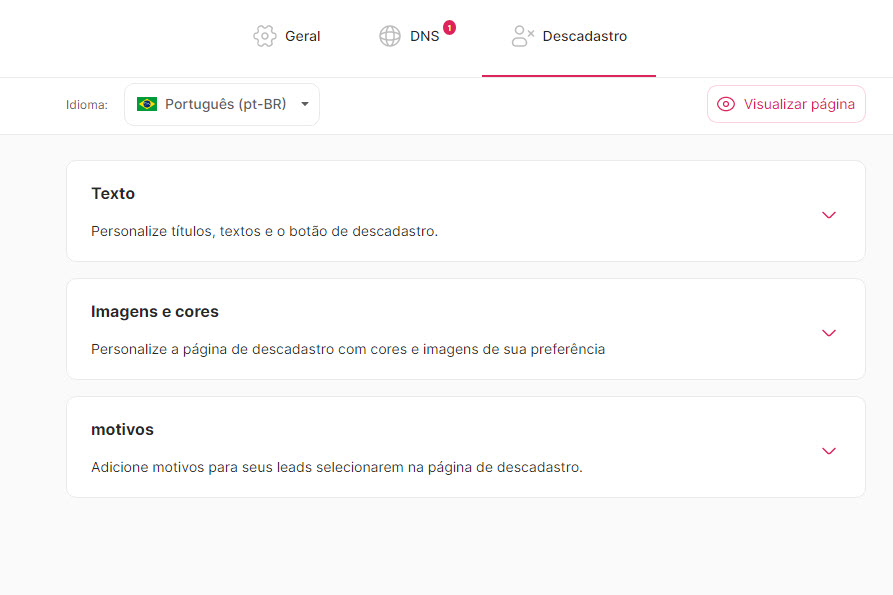Click the Idioma label

87,105
